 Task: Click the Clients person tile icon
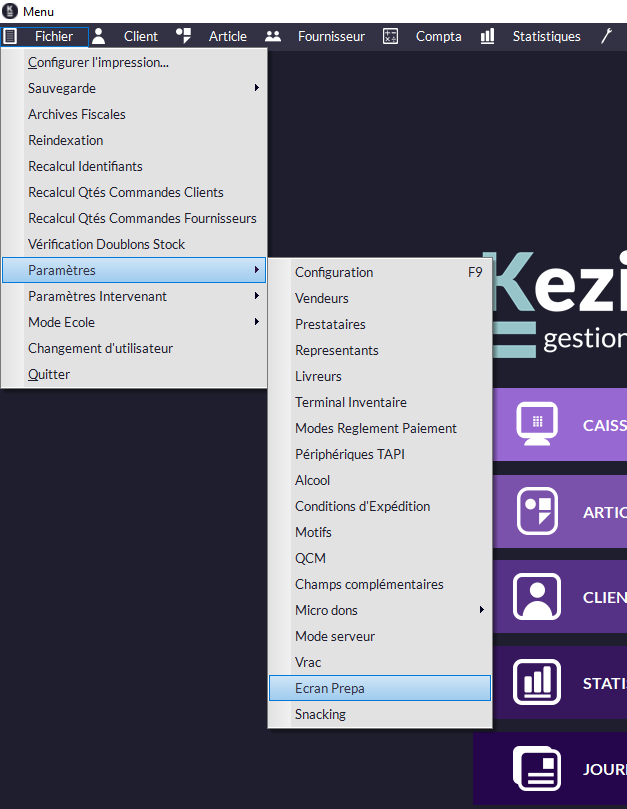[x=536, y=597]
